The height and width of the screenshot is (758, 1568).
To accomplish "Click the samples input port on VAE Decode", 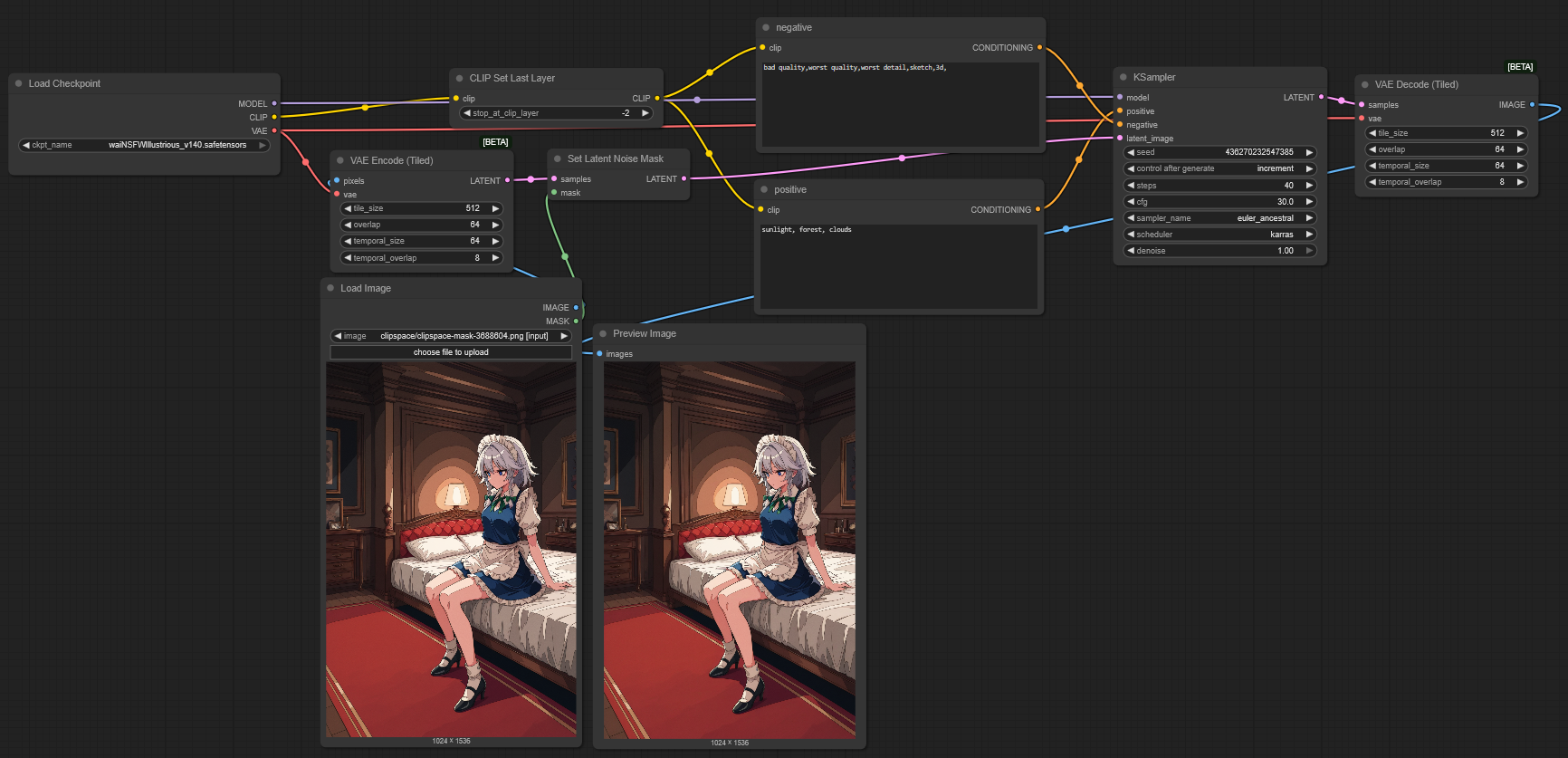I will [x=1362, y=104].
